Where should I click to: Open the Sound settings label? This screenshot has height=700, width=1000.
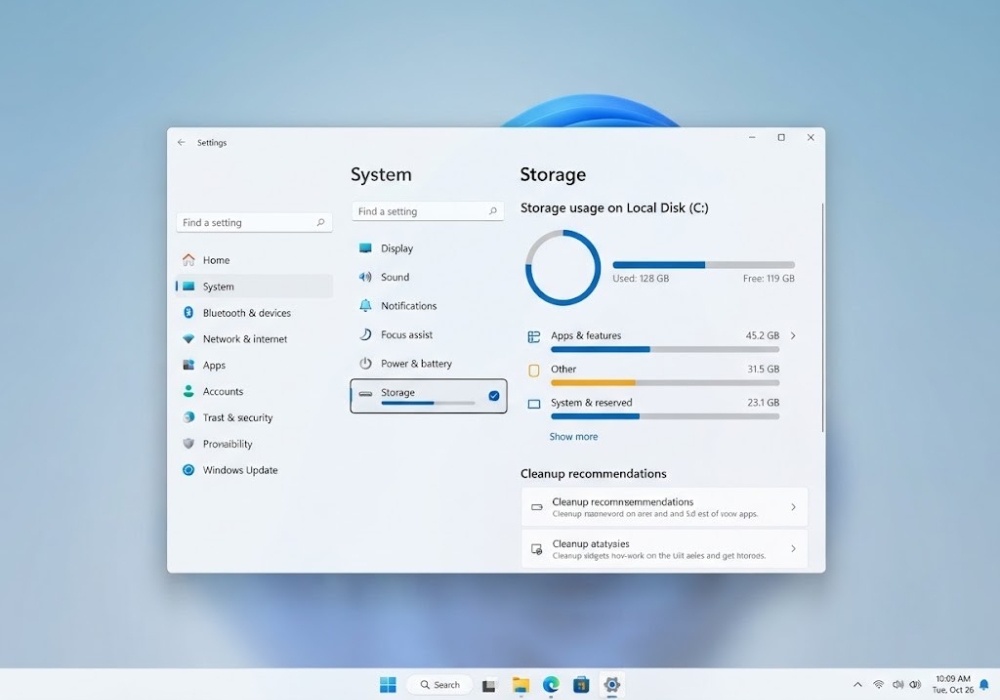395,277
